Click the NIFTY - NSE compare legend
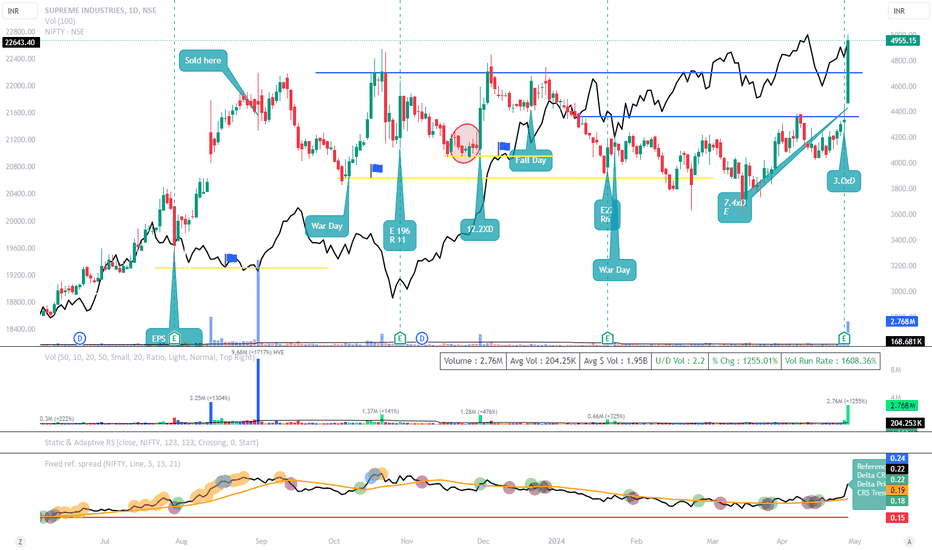Image resolution: width=932 pixels, height=550 pixels. pyautogui.click(x=64, y=32)
